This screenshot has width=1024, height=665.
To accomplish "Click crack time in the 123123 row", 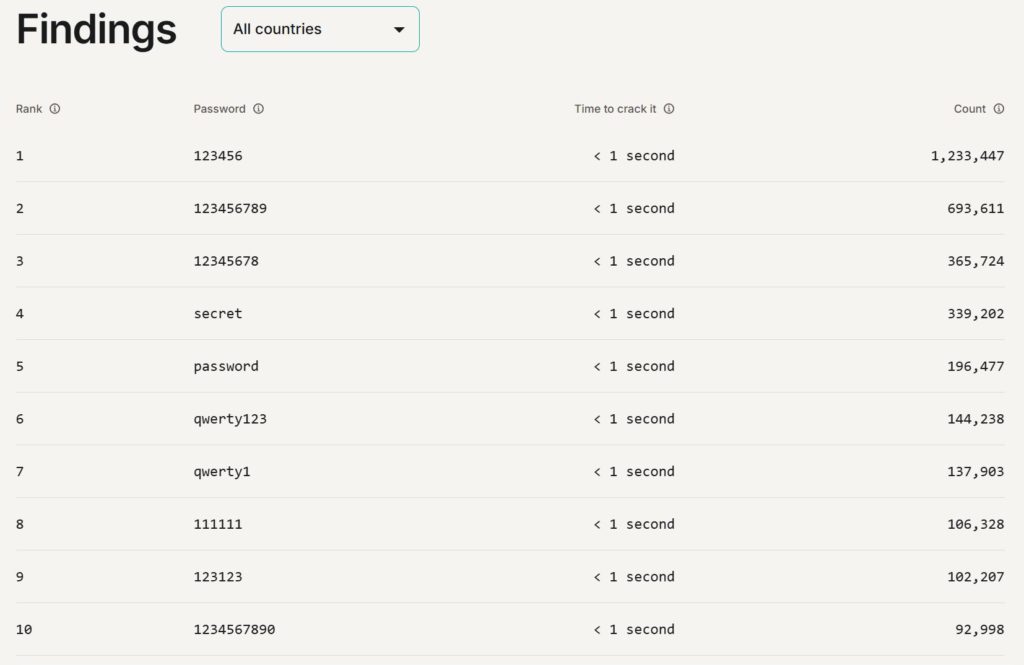I will click(634, 577).
